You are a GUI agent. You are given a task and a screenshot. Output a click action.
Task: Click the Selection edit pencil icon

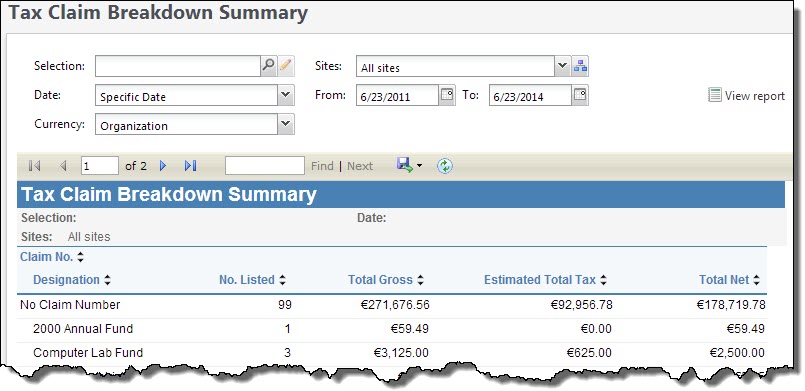coord(285,66)
